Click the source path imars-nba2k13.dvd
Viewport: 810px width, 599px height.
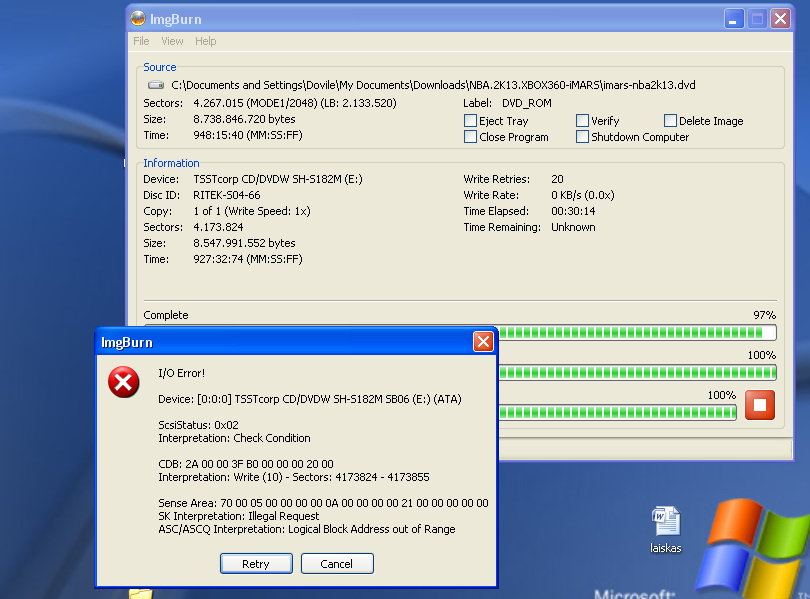(433, 85)
